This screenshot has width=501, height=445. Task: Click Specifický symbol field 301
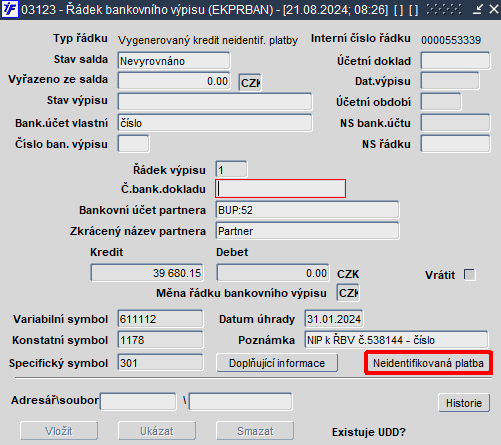click(x=160, y=363)
